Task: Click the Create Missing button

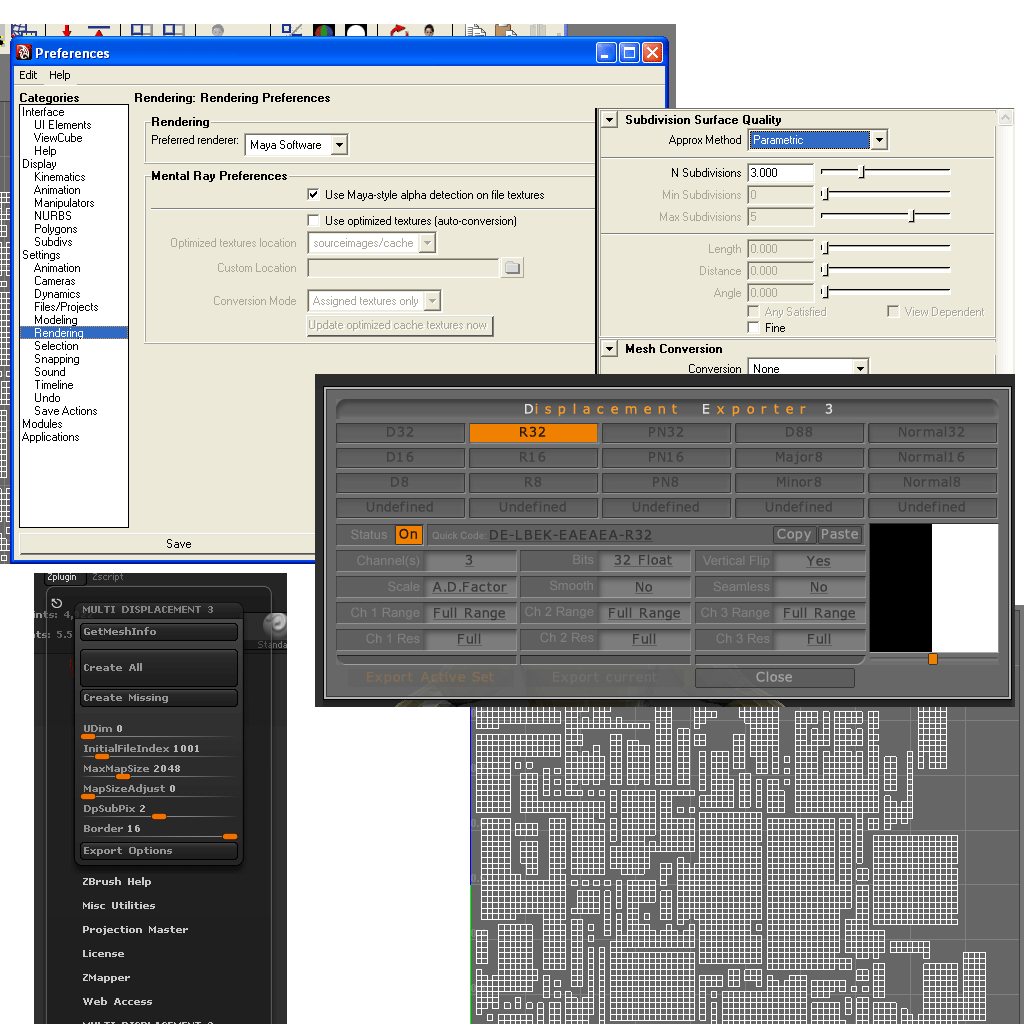Action: (159, 698)
